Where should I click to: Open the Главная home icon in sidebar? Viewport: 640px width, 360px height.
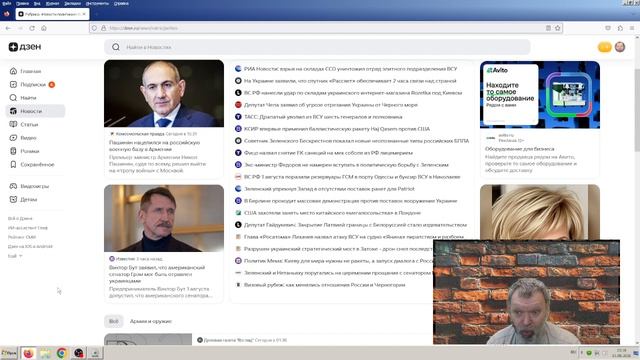coord(13,71)
